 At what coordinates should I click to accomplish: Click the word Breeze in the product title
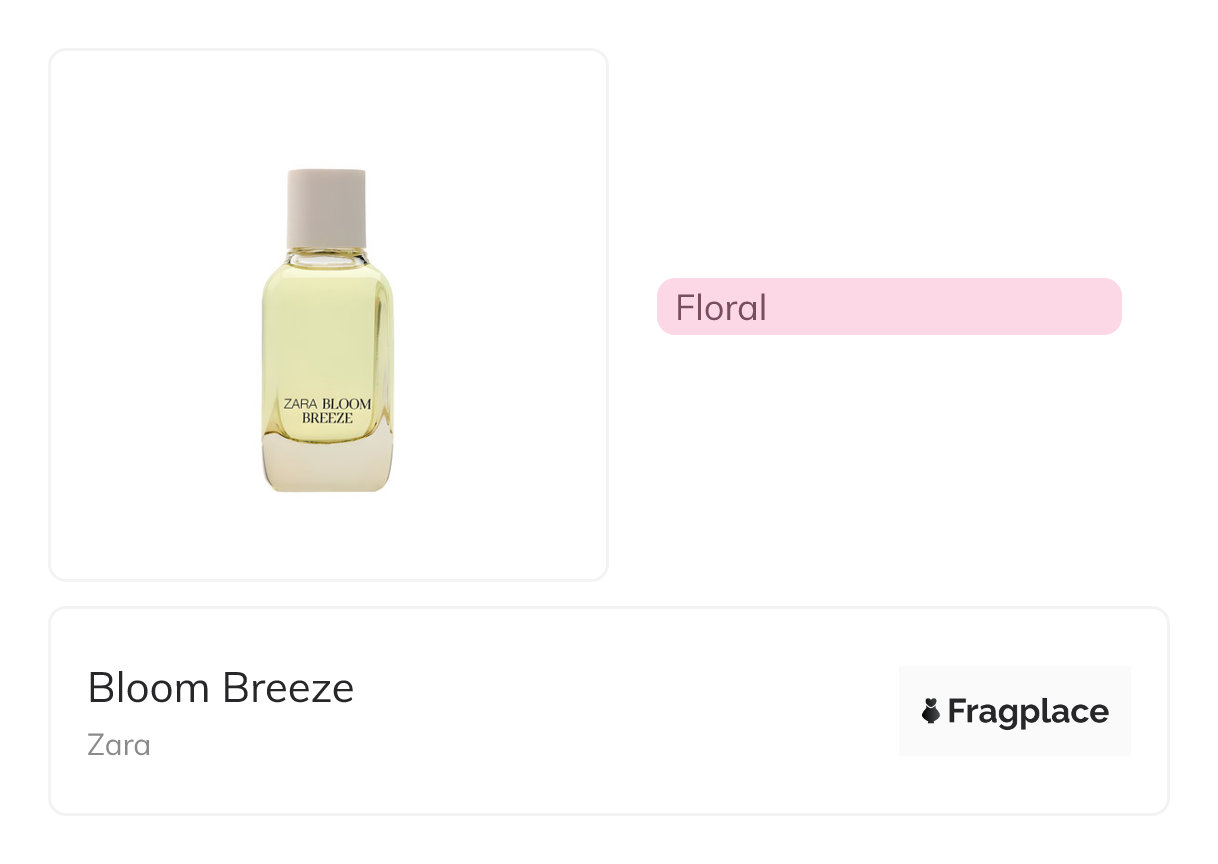click(288, 688)
